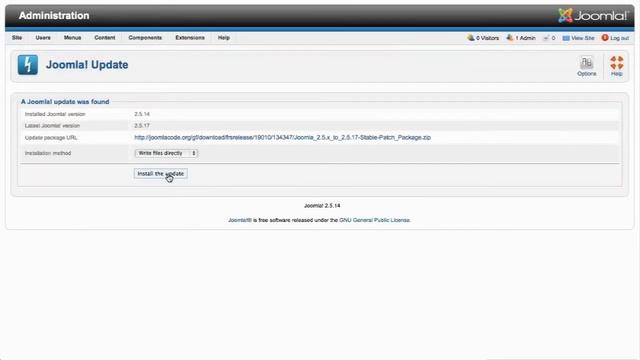Click the Joomla! Update page title

click(x=87, y=65)
